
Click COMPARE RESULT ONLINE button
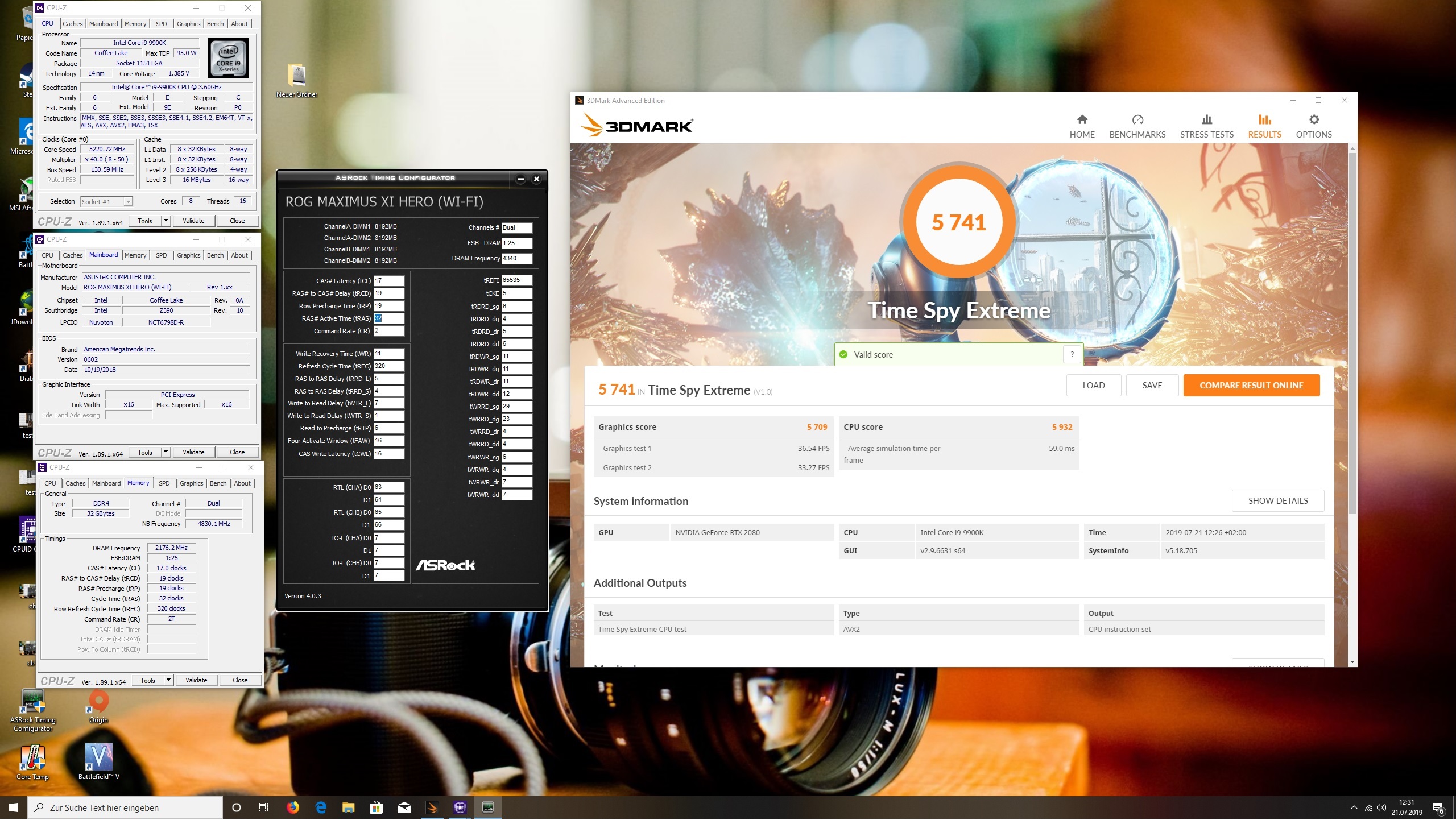click(1251, 386)
